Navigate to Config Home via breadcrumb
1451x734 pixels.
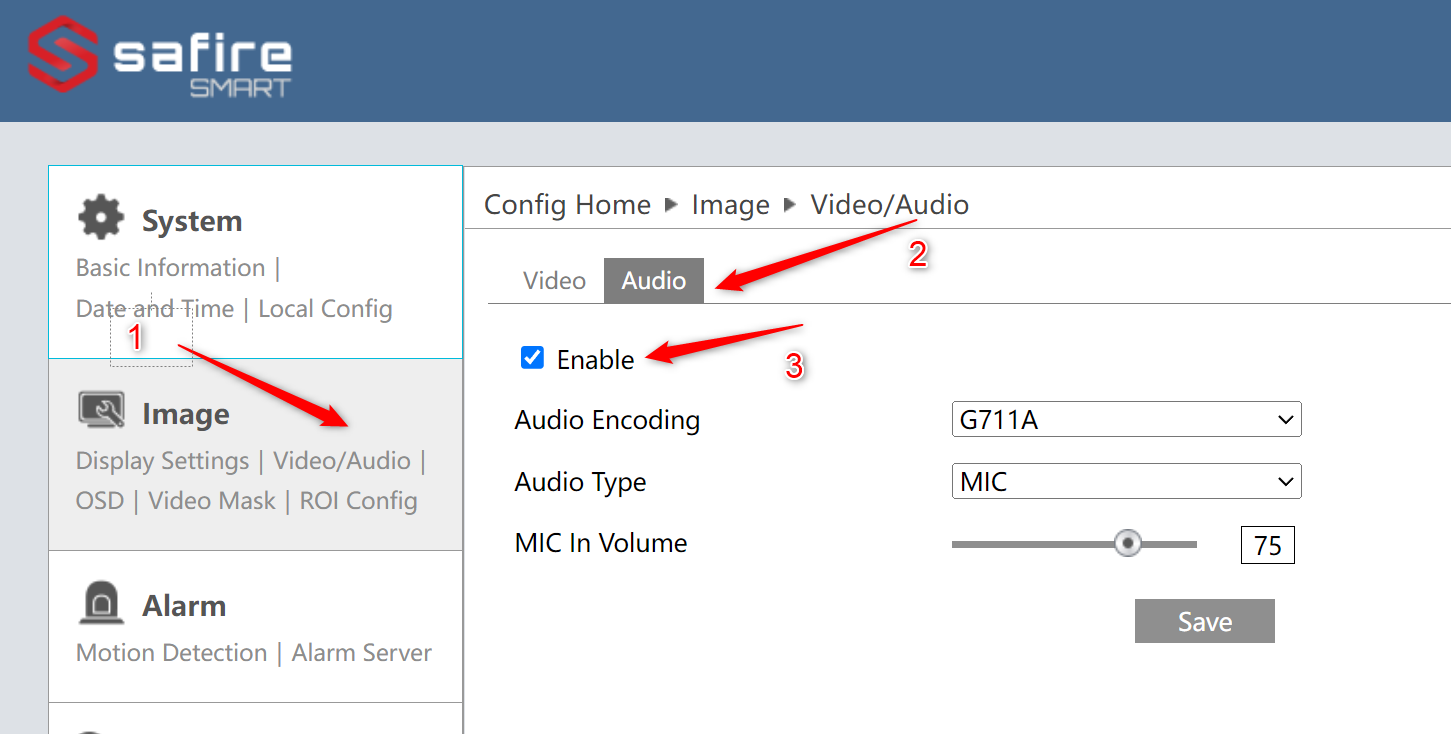pos(567,204)
